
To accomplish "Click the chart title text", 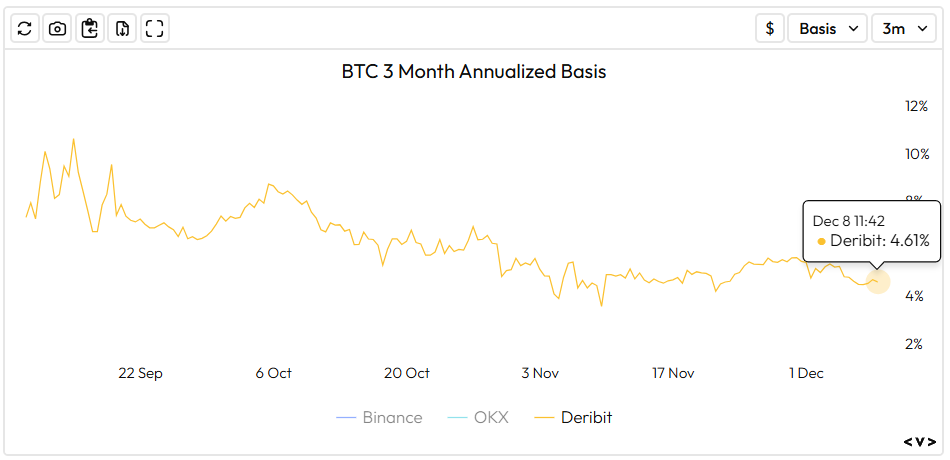I will coord(474,72).
